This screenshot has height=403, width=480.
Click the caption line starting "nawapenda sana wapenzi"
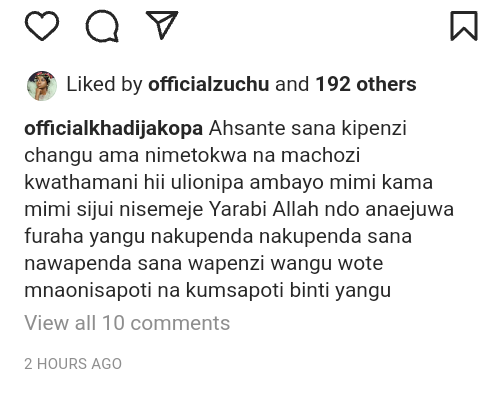click(204, 263)
